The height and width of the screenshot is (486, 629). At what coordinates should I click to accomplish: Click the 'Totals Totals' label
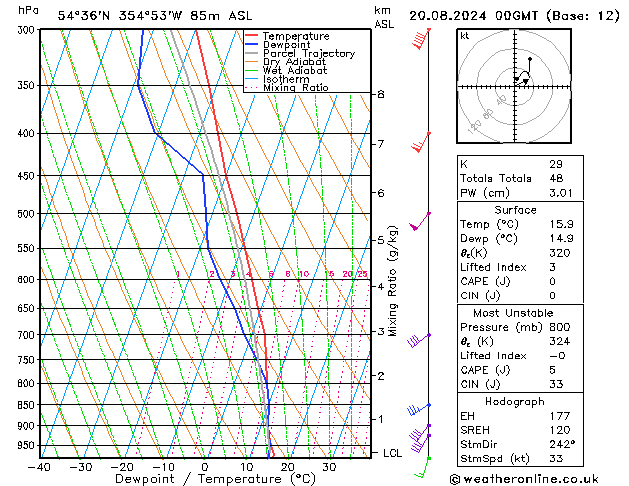[x=496, y=178]
